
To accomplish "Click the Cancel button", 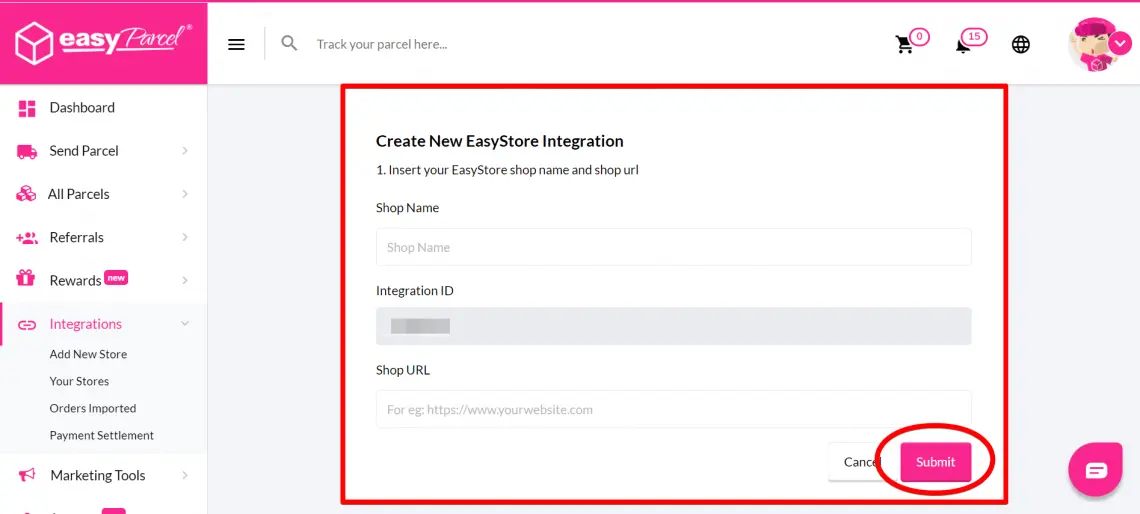I will tap(854, 462).
